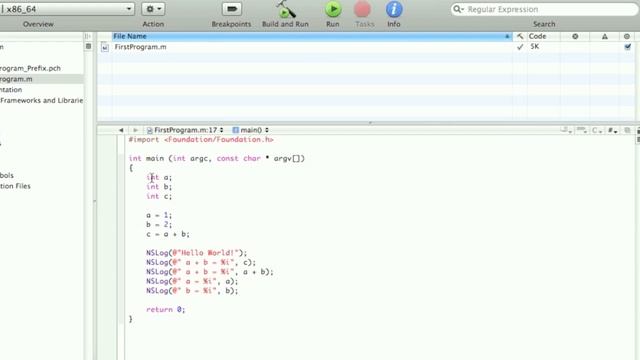Click the built checkmark for FirstProgram.m
Viewport: 640px width, 360px height.
(x=520, y=47)
